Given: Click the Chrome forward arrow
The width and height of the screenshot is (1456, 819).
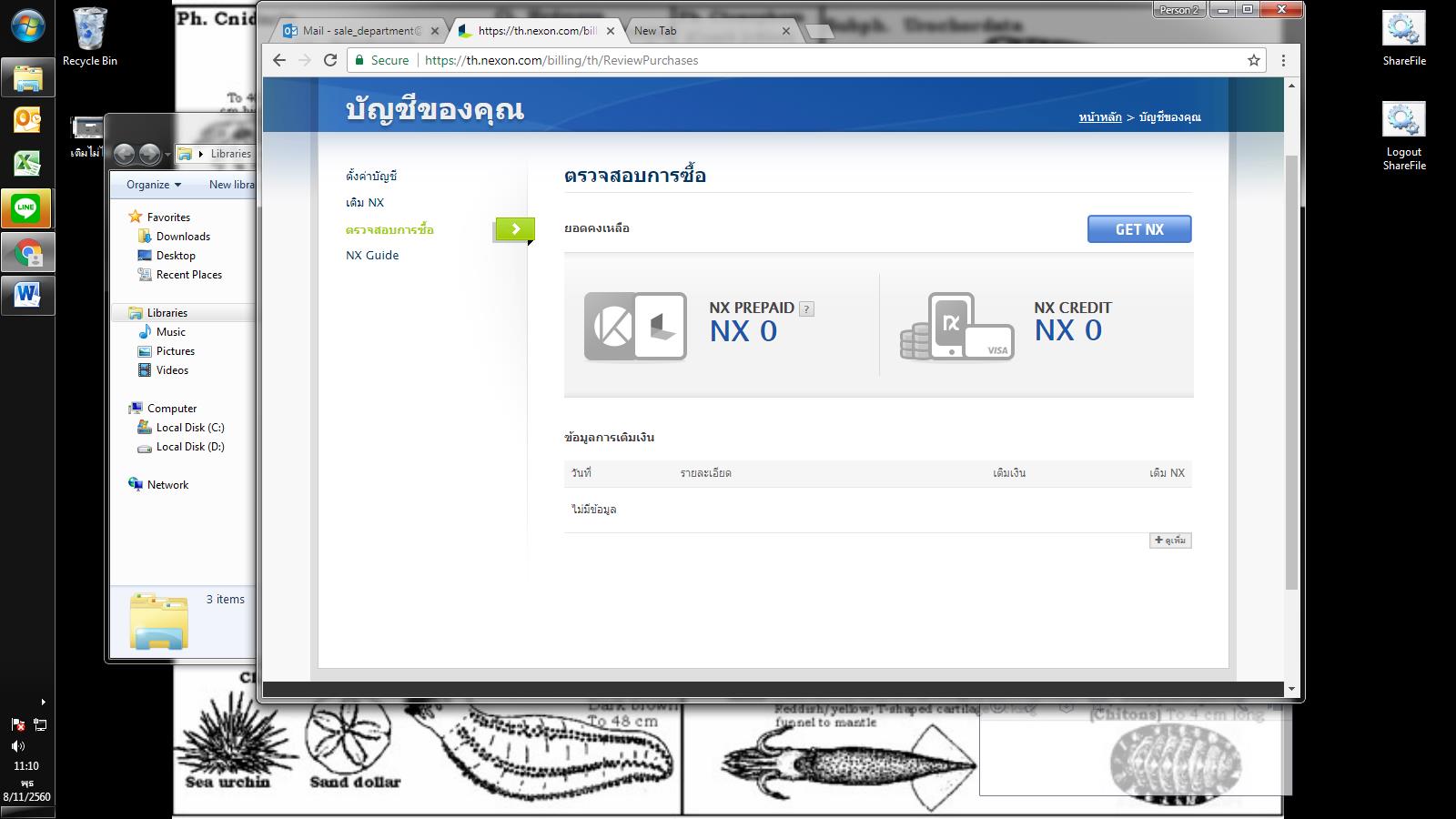Looking at the screenshot, I should pyautogui.click(x=305, y=60).
